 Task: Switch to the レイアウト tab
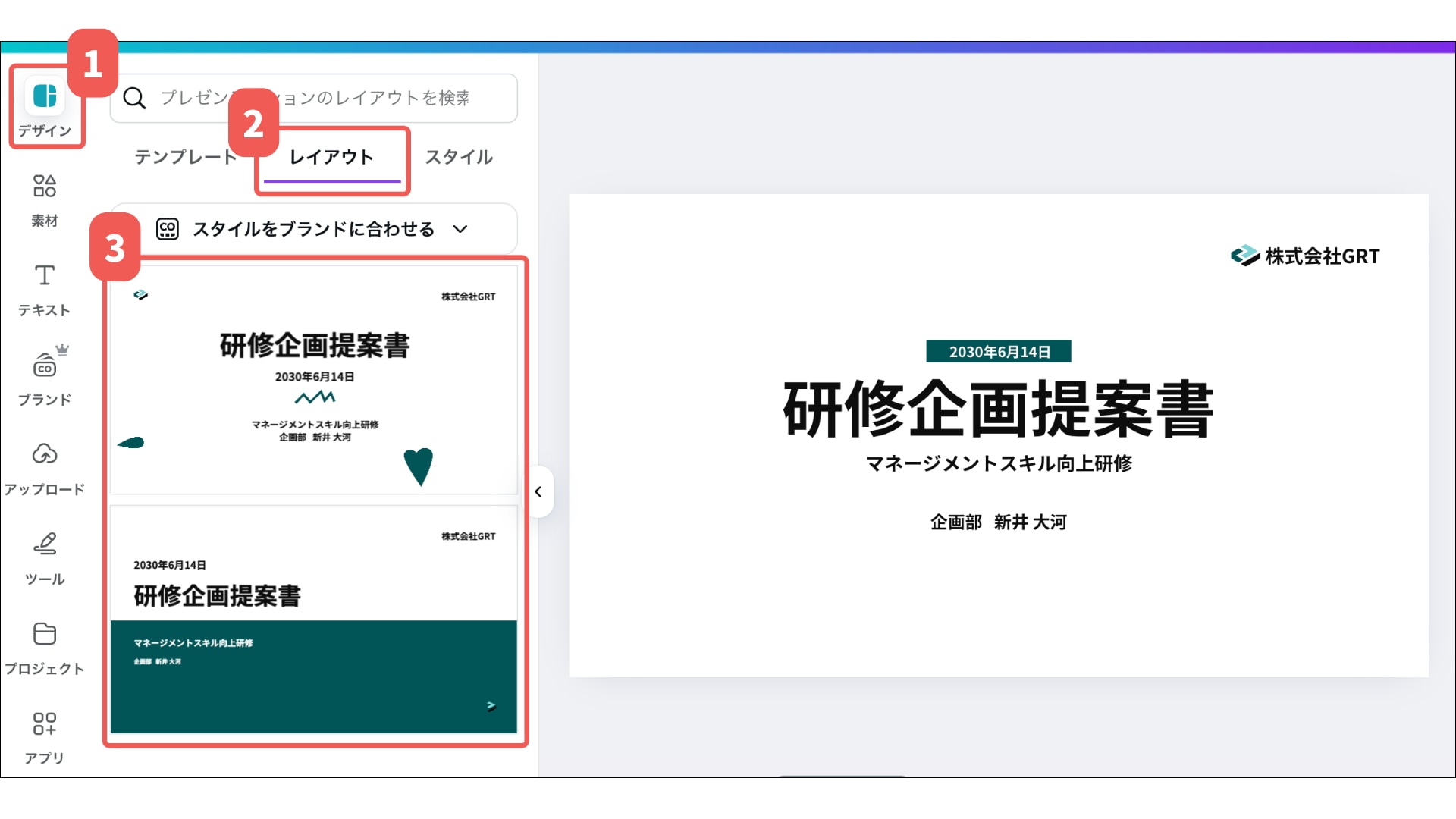tap(331, 157)
